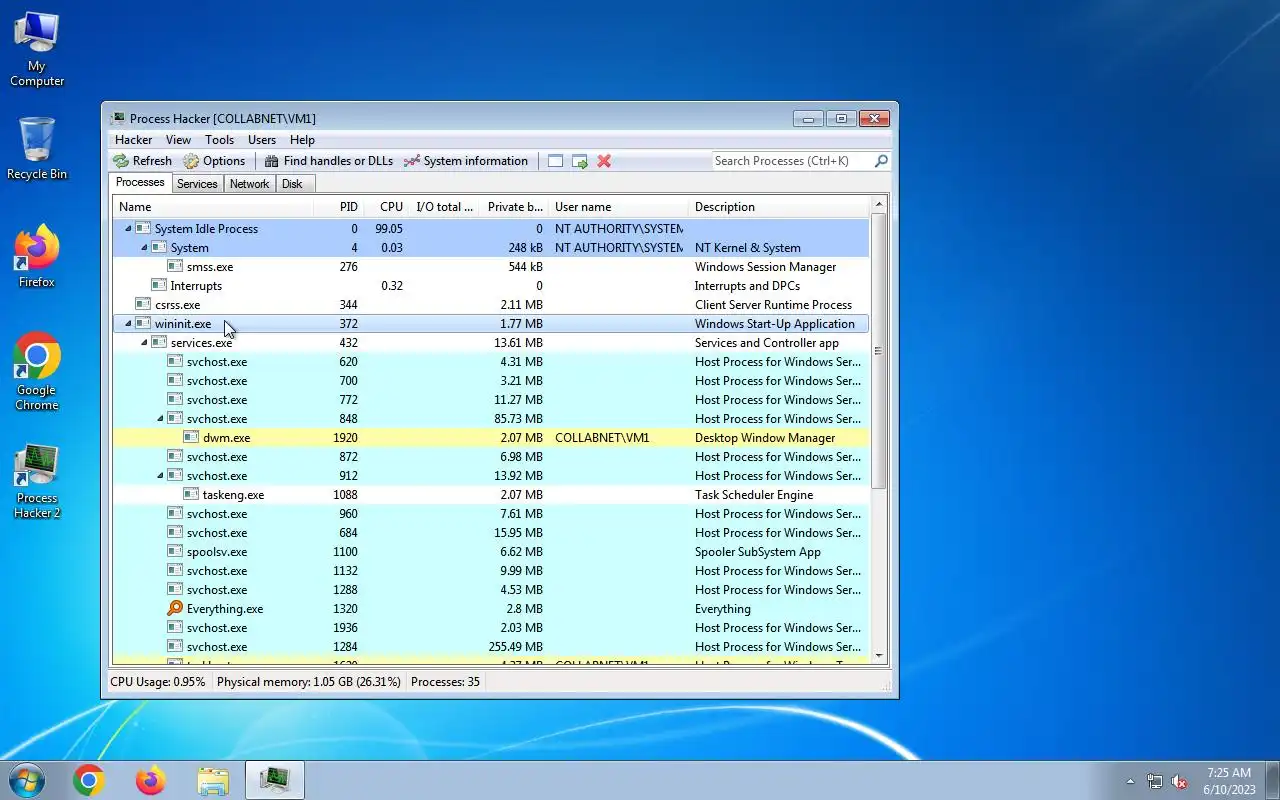
Task: Switch to the Services tab
Action: (197, 184)
